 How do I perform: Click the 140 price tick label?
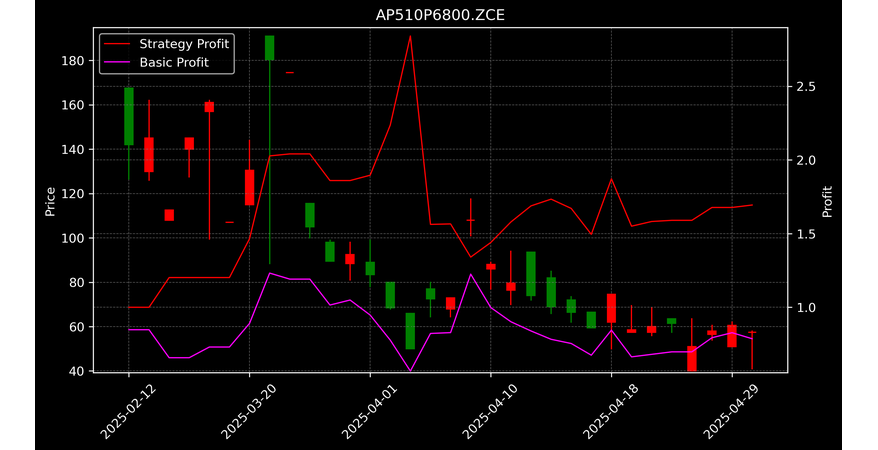point(73,149)
